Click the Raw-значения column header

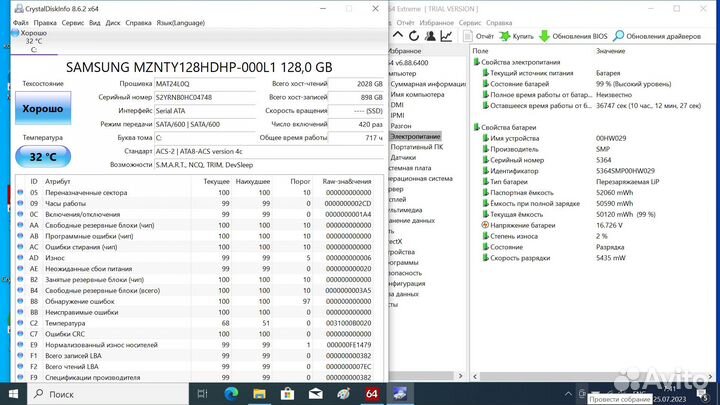coord(347,181)
